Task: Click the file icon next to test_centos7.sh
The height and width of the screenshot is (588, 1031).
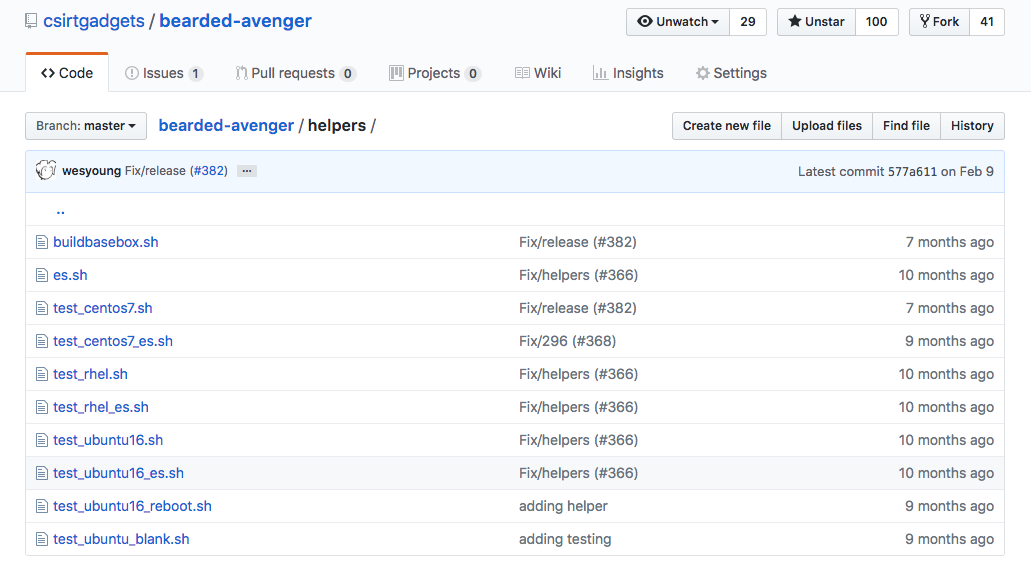Action: tap(41, 308)
